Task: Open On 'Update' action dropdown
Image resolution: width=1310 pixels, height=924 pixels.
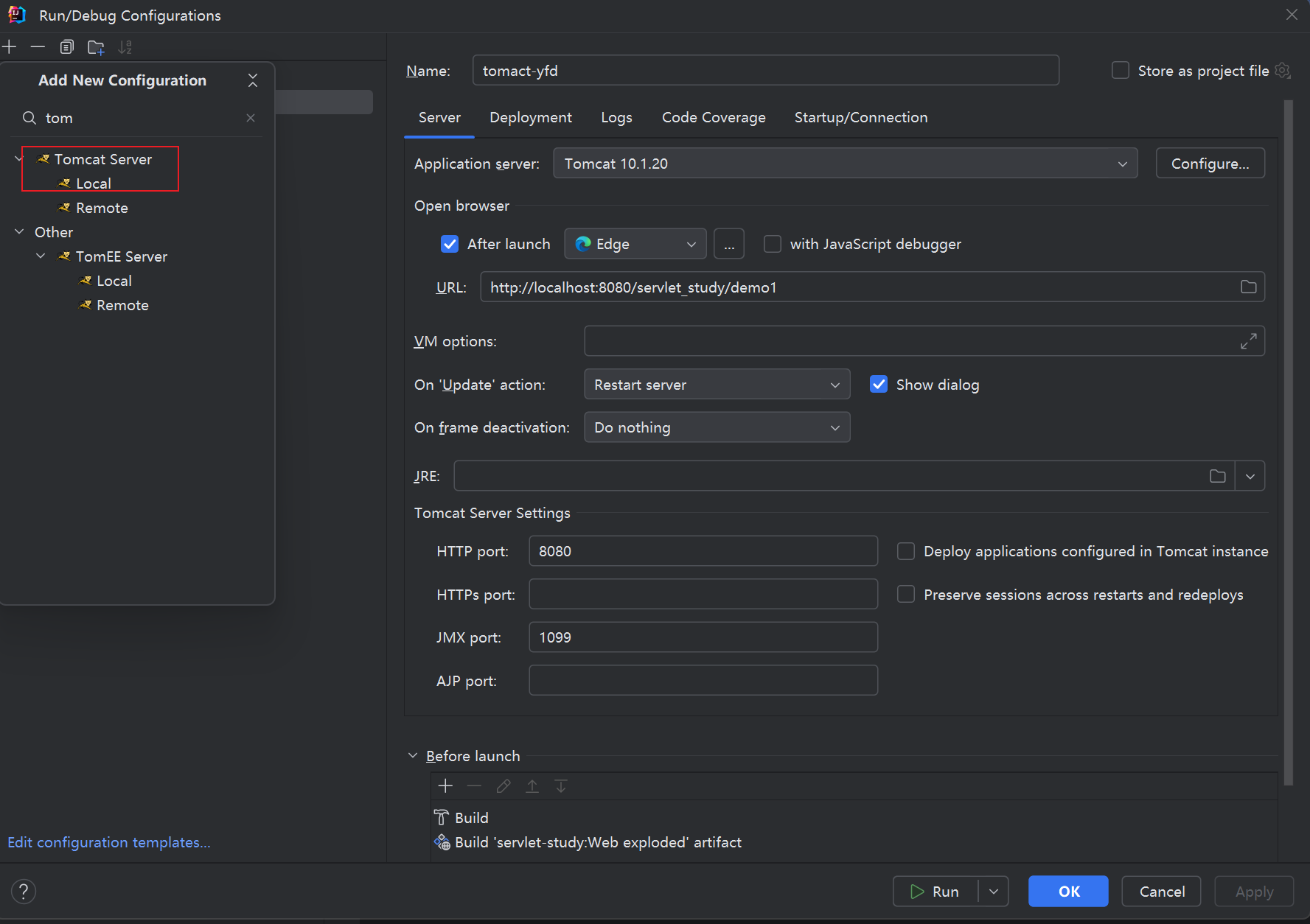Action: click(x=717, y=385)
